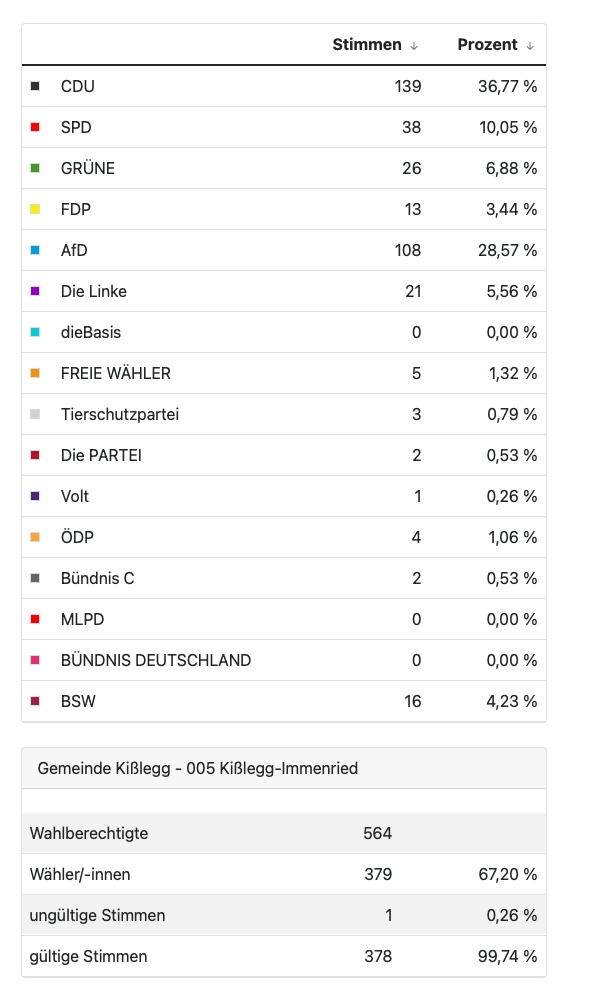Click the Tierschutzpartei party name
Screen dimensions: 604x991
pos(120,414)
